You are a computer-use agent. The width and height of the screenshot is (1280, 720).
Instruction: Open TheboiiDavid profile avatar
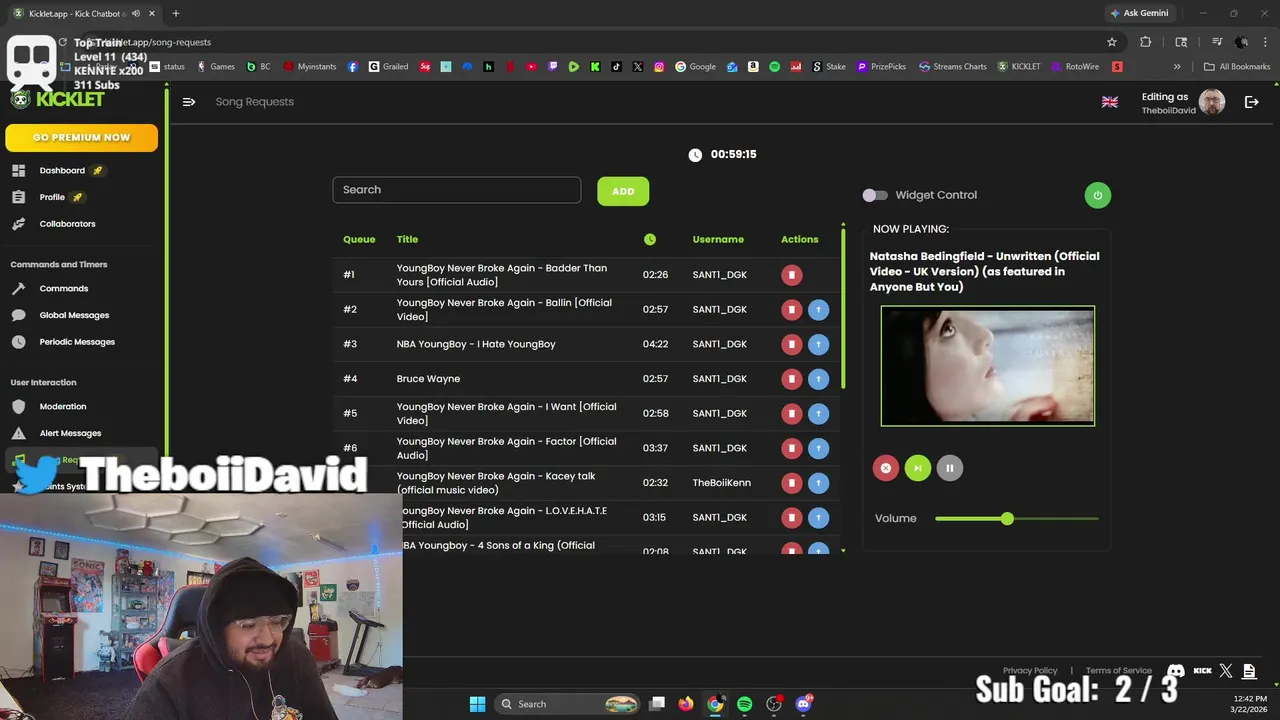tap(1212, 102)
